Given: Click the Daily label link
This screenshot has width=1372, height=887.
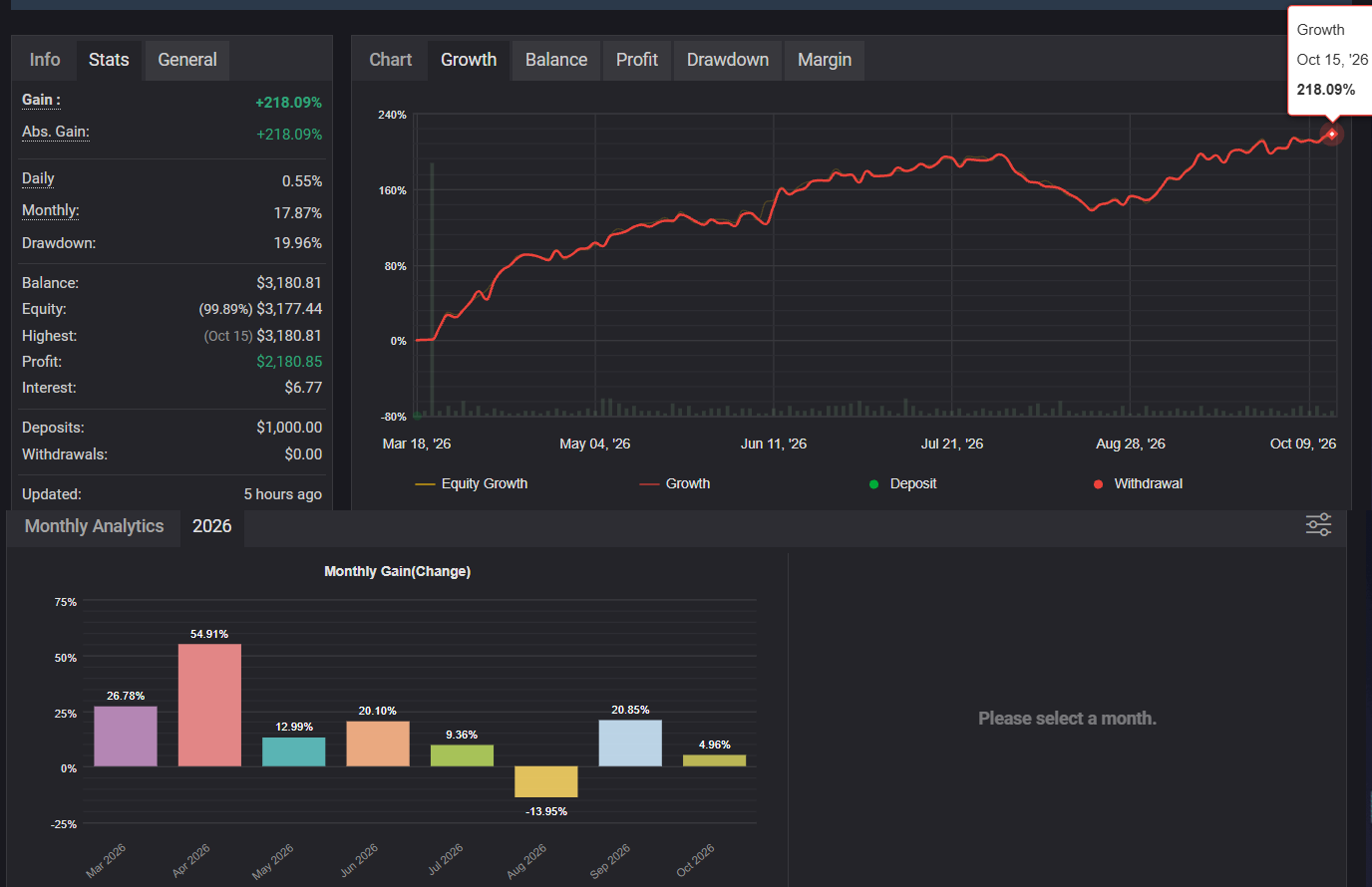Looking at the screenshot, I should point(38,178).
